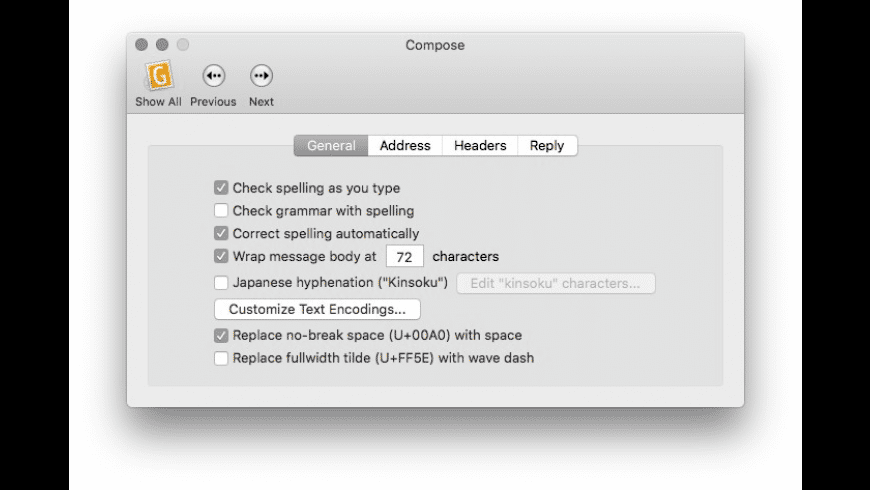Image resolution: width=870 pixels, height=490 pixels.
Task: Turn off Correct spelling automatically
Action: 221,234
